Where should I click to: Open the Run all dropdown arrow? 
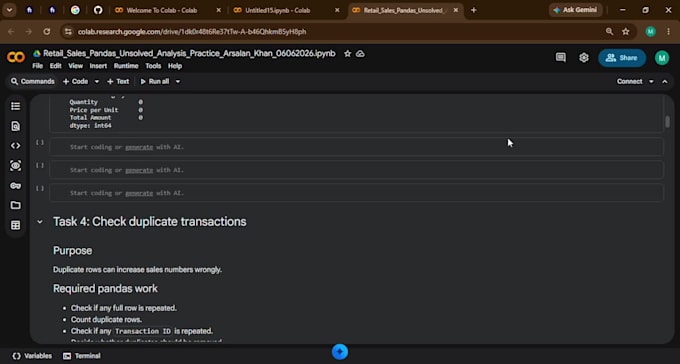pyautogui.click(x=178, y=82)
